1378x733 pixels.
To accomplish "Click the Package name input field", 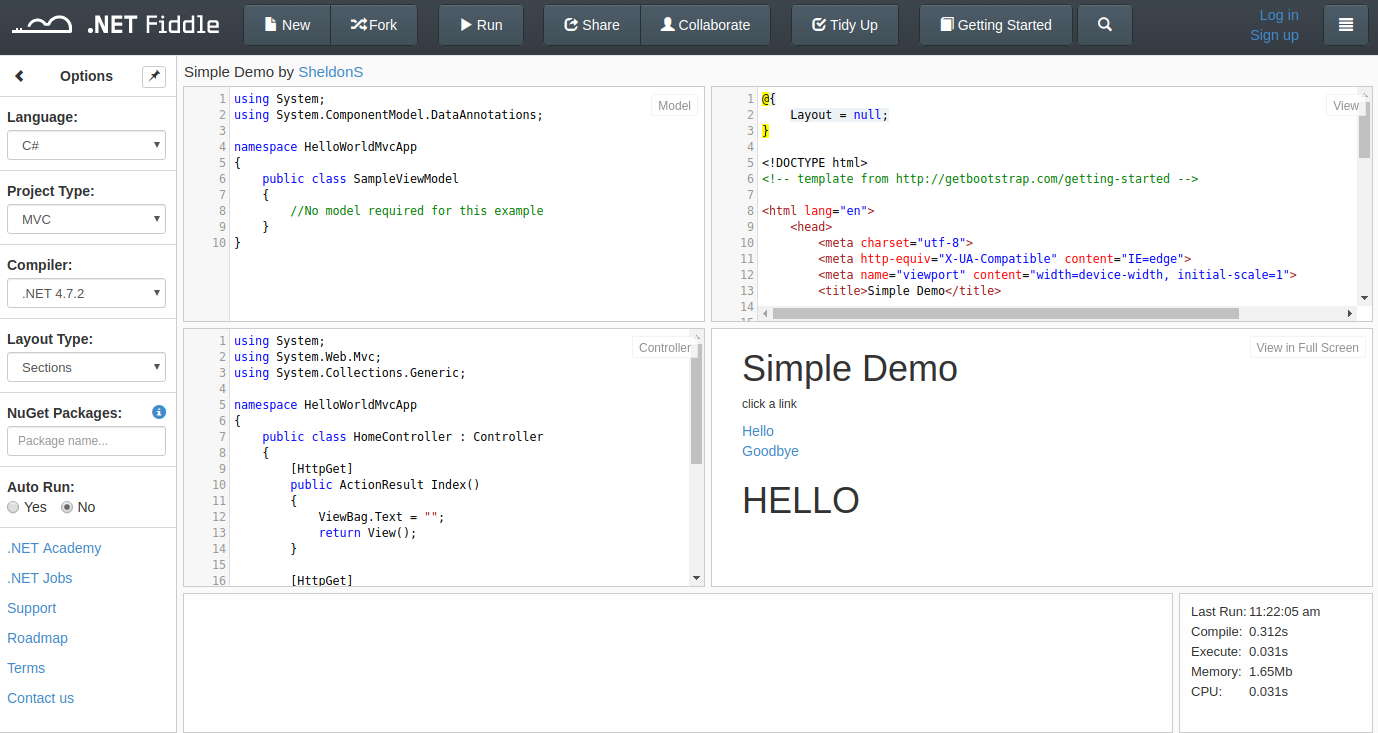I will pos(86,441).
